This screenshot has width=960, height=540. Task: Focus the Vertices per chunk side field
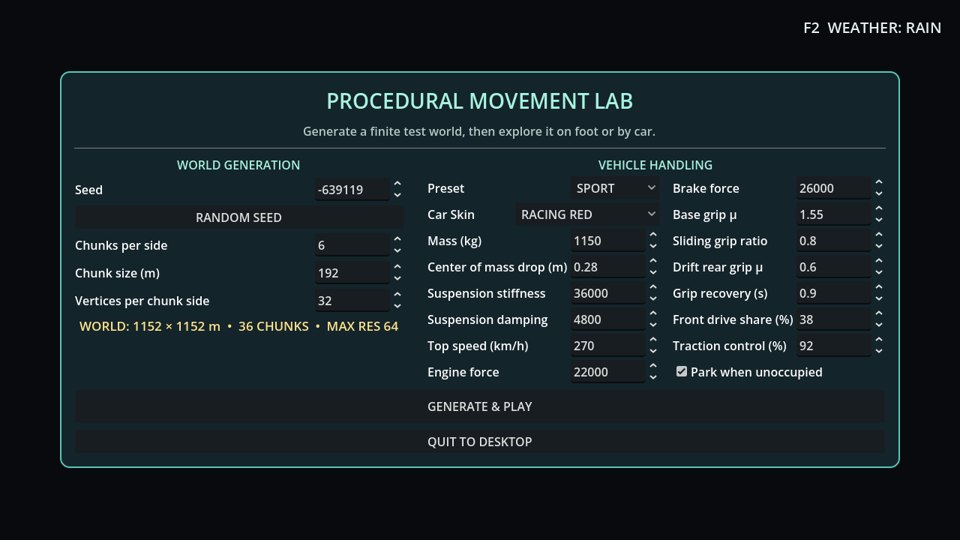point(352,301)
